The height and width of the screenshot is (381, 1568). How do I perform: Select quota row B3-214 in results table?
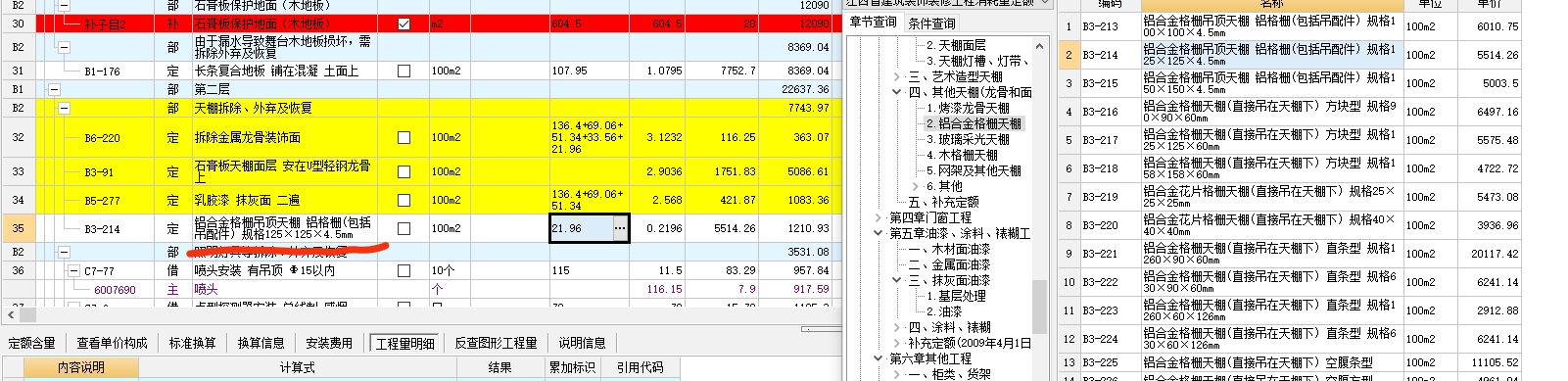[1290, 55]
